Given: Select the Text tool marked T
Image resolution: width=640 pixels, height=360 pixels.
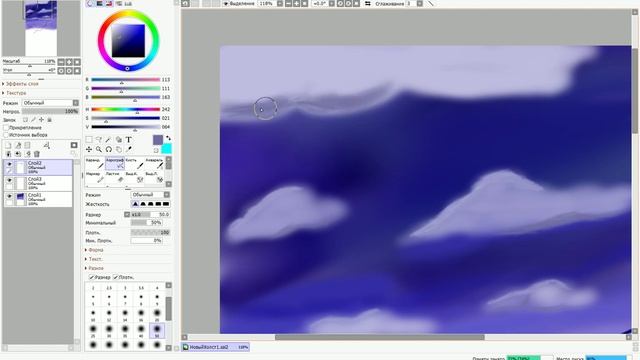Looking at the screenshot, I should click(x=129, y=140).
